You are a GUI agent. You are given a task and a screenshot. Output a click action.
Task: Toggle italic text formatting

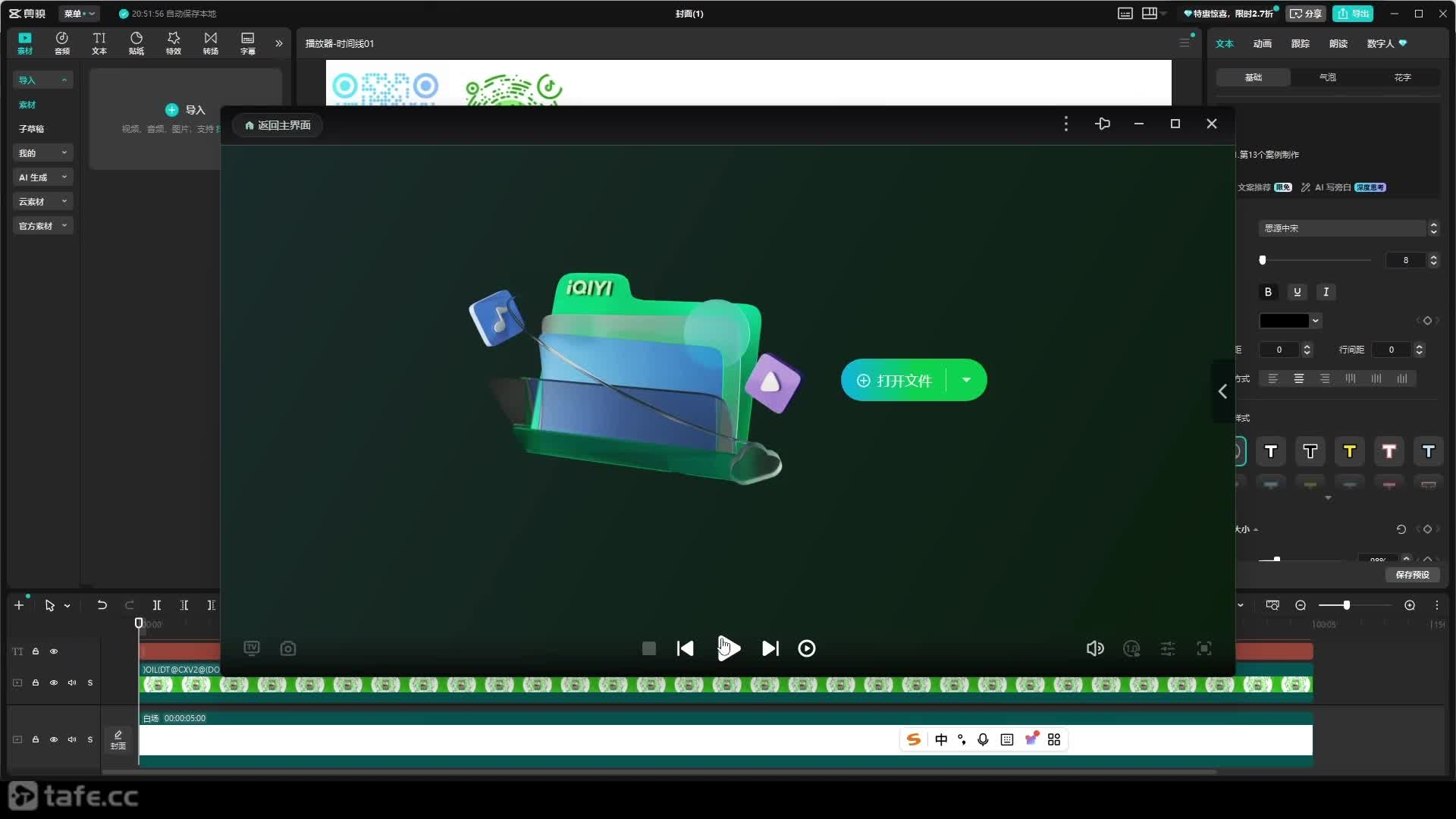tap(1326, 292)
